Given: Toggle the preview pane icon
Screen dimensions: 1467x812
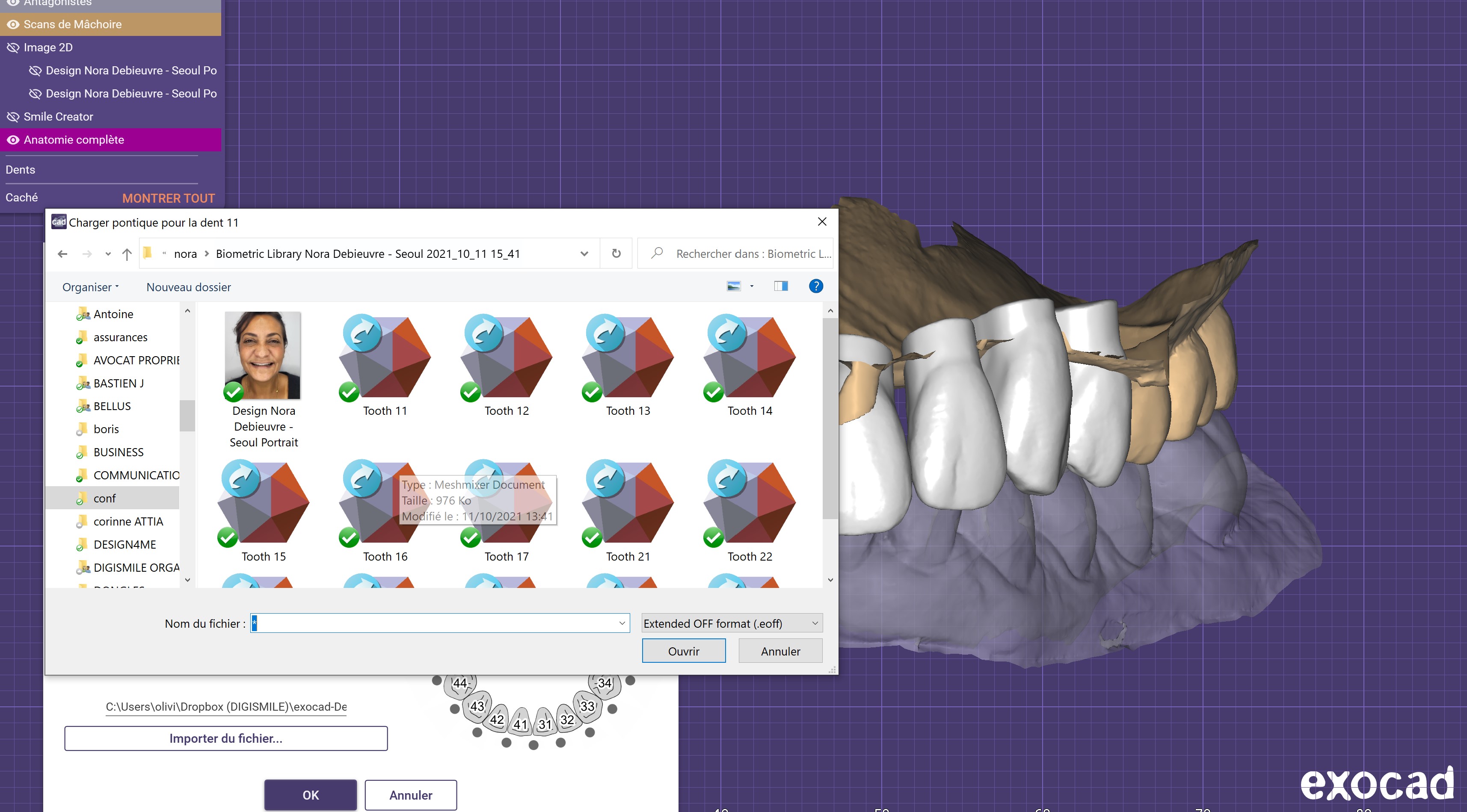Looking at the screenshot, I should (781, 286).
